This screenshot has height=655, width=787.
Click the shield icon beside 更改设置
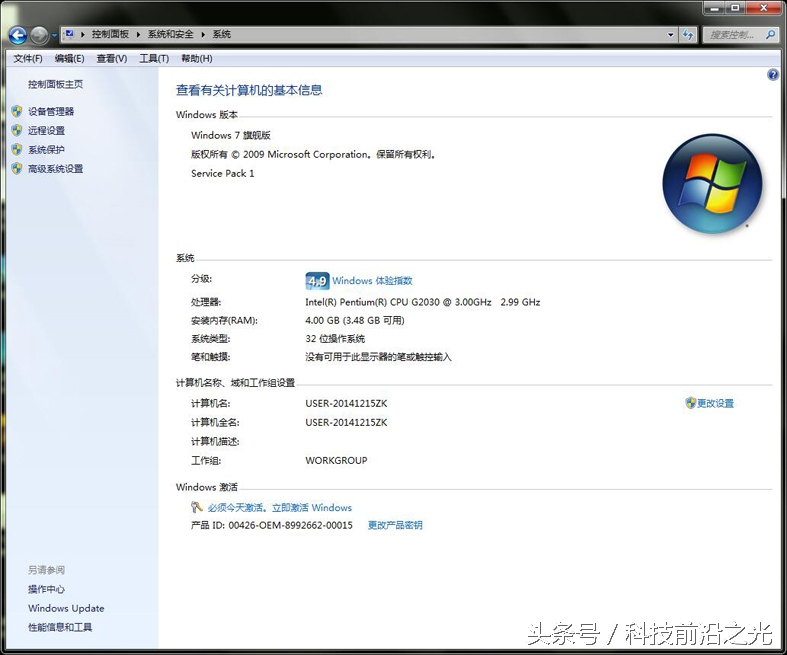[691, 403]
